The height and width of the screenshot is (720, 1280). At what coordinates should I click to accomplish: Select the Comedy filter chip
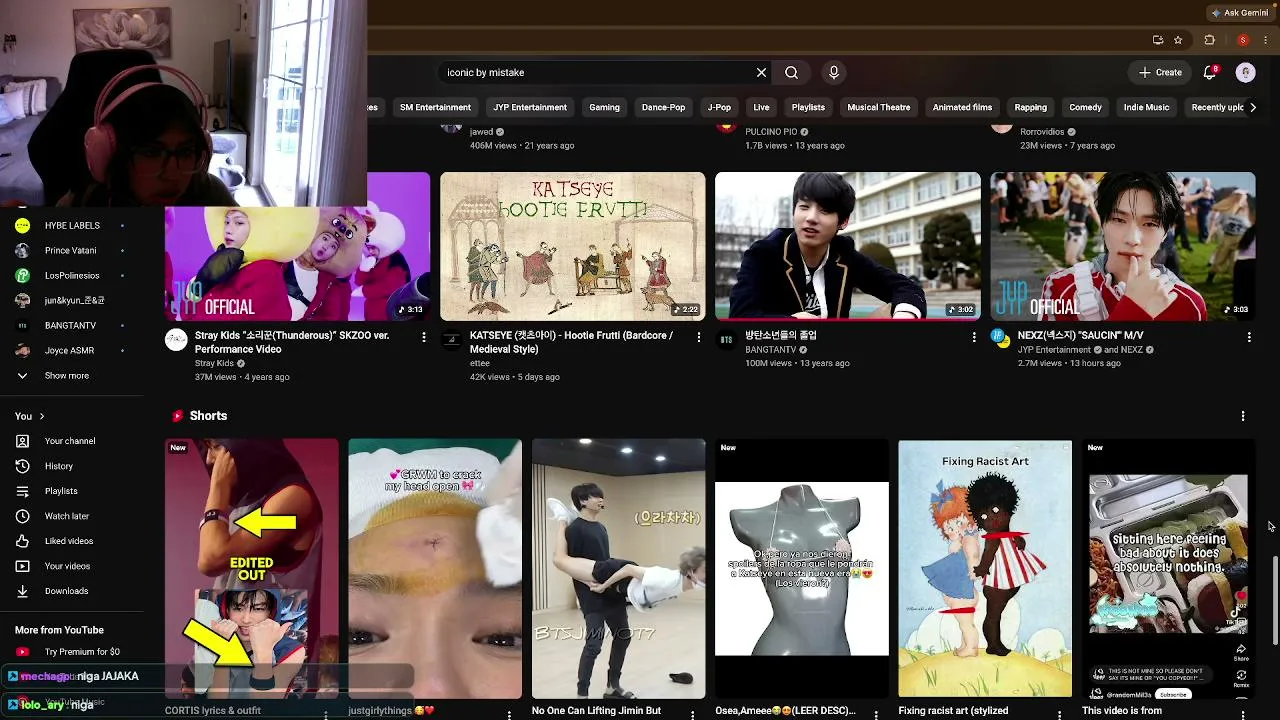1085,107
